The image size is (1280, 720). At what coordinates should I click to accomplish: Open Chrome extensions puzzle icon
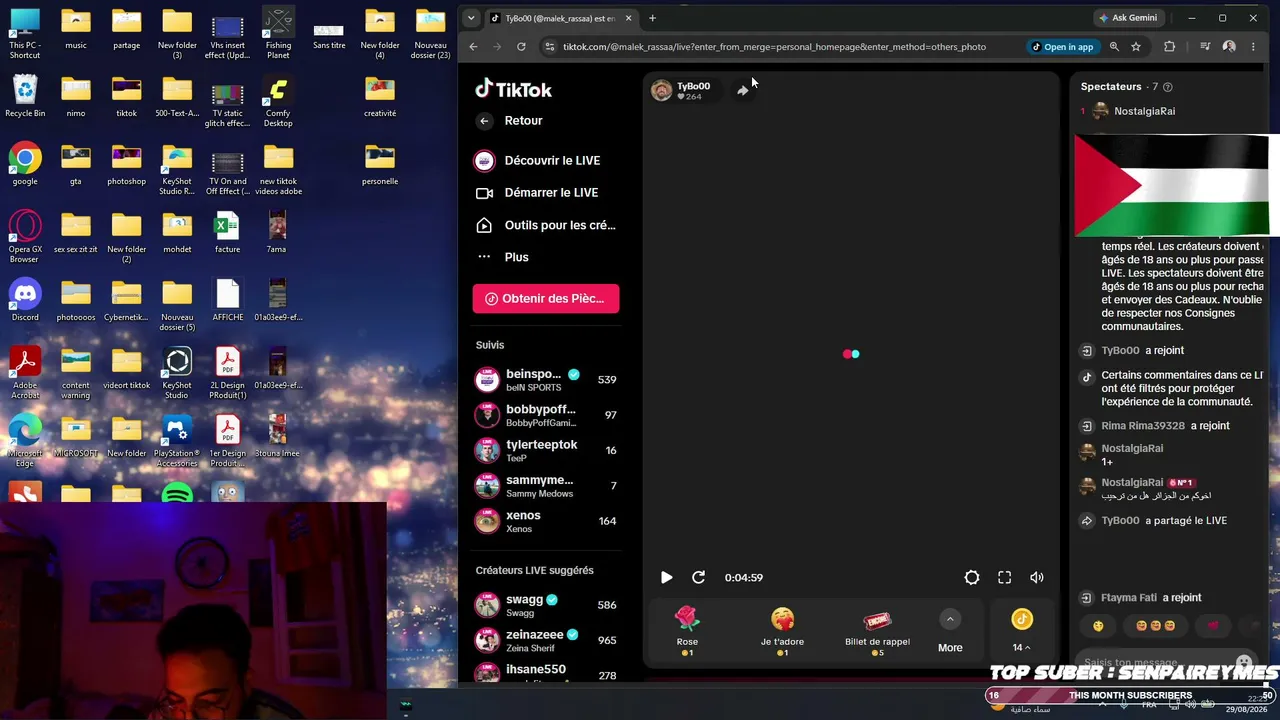click(x=1169, y=46)
